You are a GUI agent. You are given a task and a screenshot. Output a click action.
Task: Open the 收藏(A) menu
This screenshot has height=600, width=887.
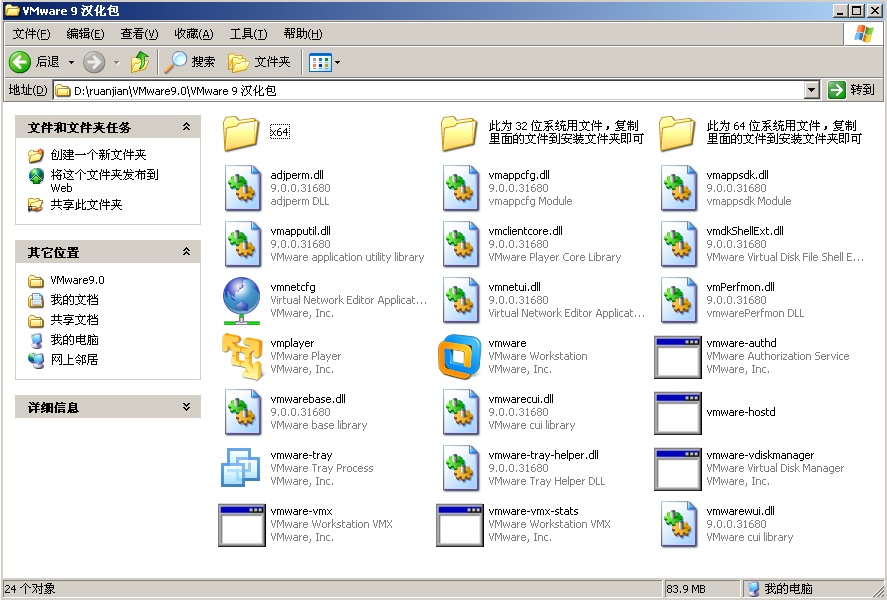coord(193,34)
